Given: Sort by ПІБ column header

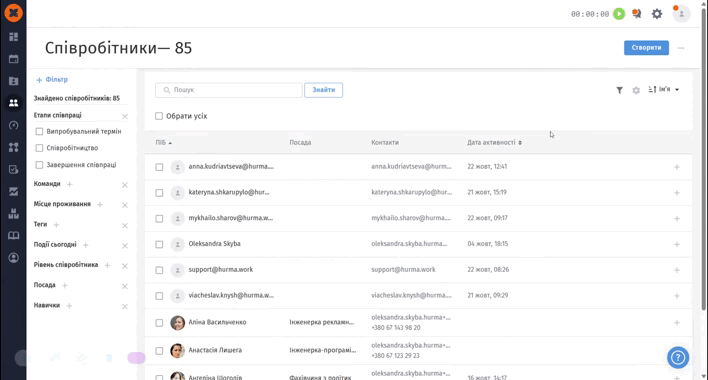Looking at the screenshot, I should click(163, 143).
